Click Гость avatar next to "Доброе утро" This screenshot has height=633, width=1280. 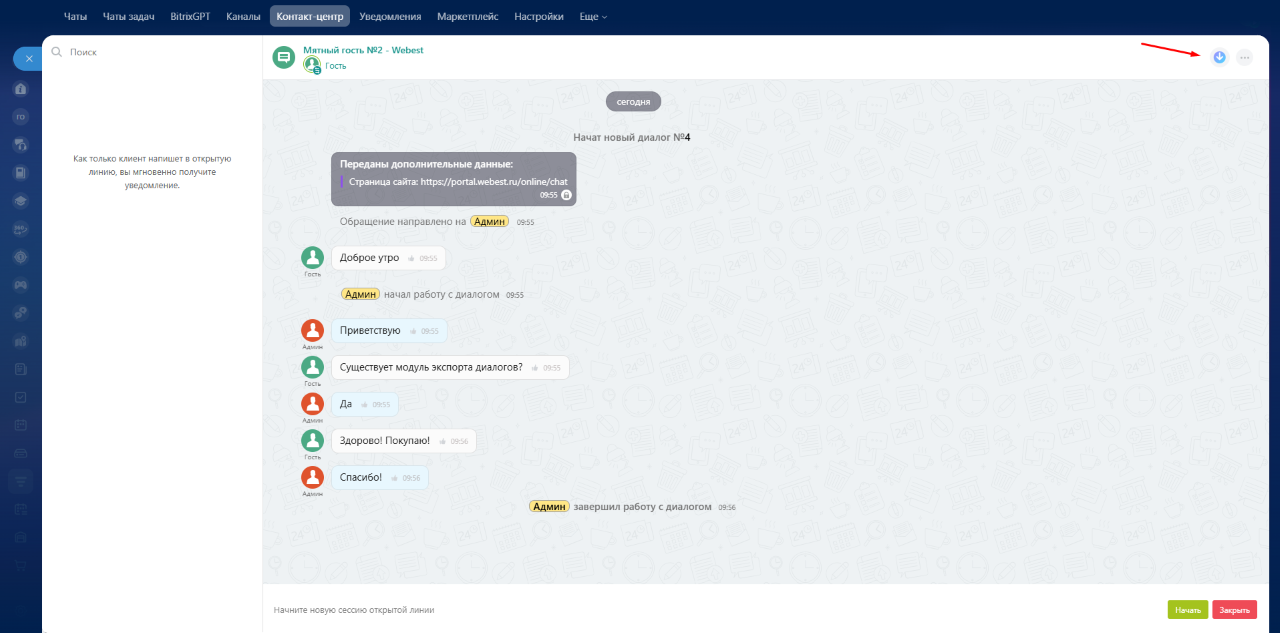coord(313,257)
